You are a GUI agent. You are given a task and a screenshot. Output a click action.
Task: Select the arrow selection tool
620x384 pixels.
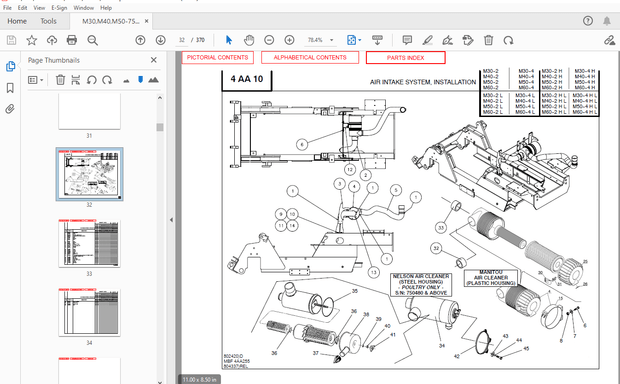tap(229, 40)
